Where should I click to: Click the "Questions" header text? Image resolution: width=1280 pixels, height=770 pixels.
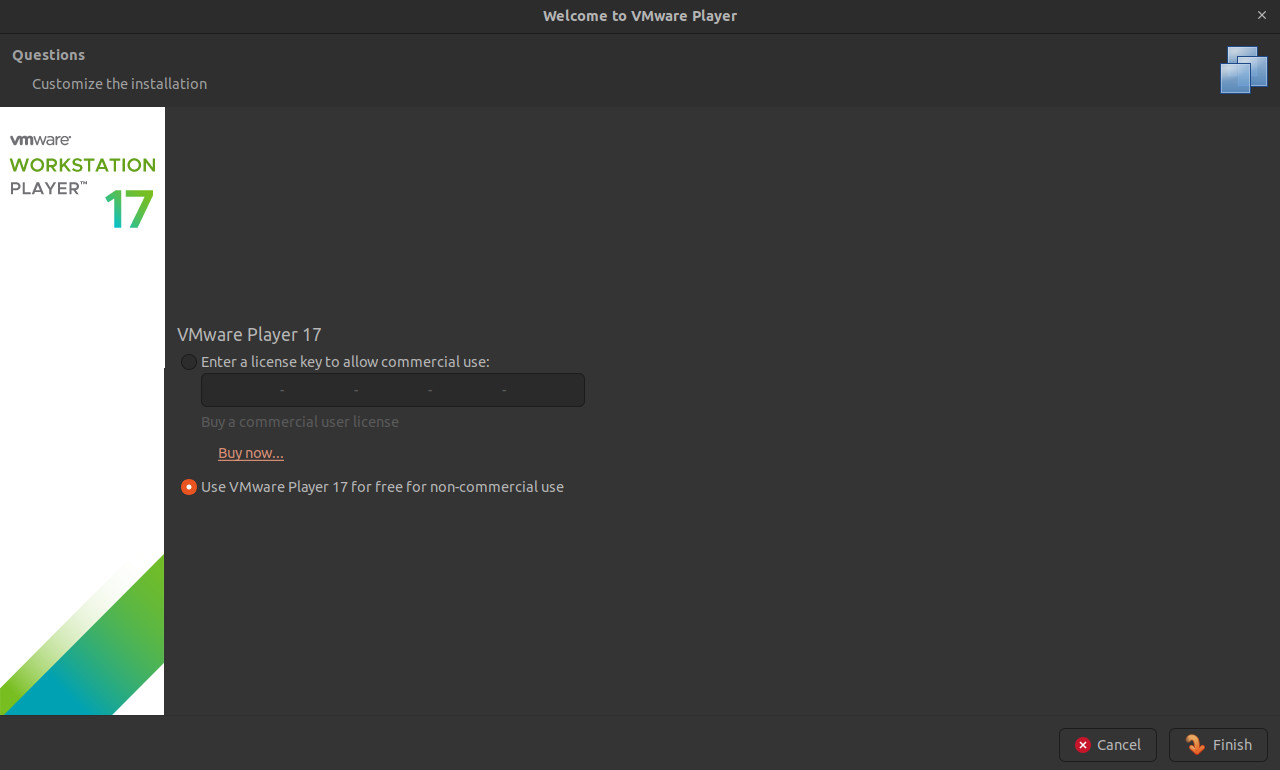48,55
